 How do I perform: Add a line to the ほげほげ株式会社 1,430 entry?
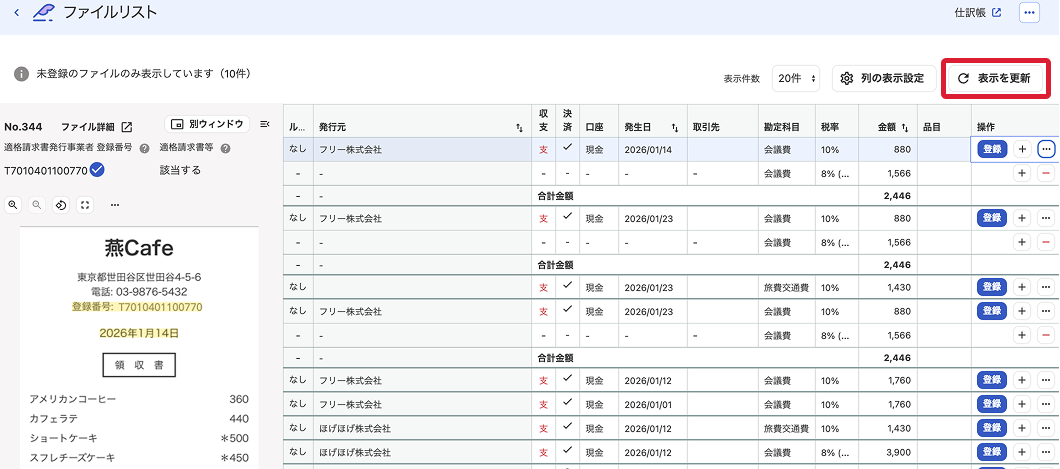pos(1021,428)
